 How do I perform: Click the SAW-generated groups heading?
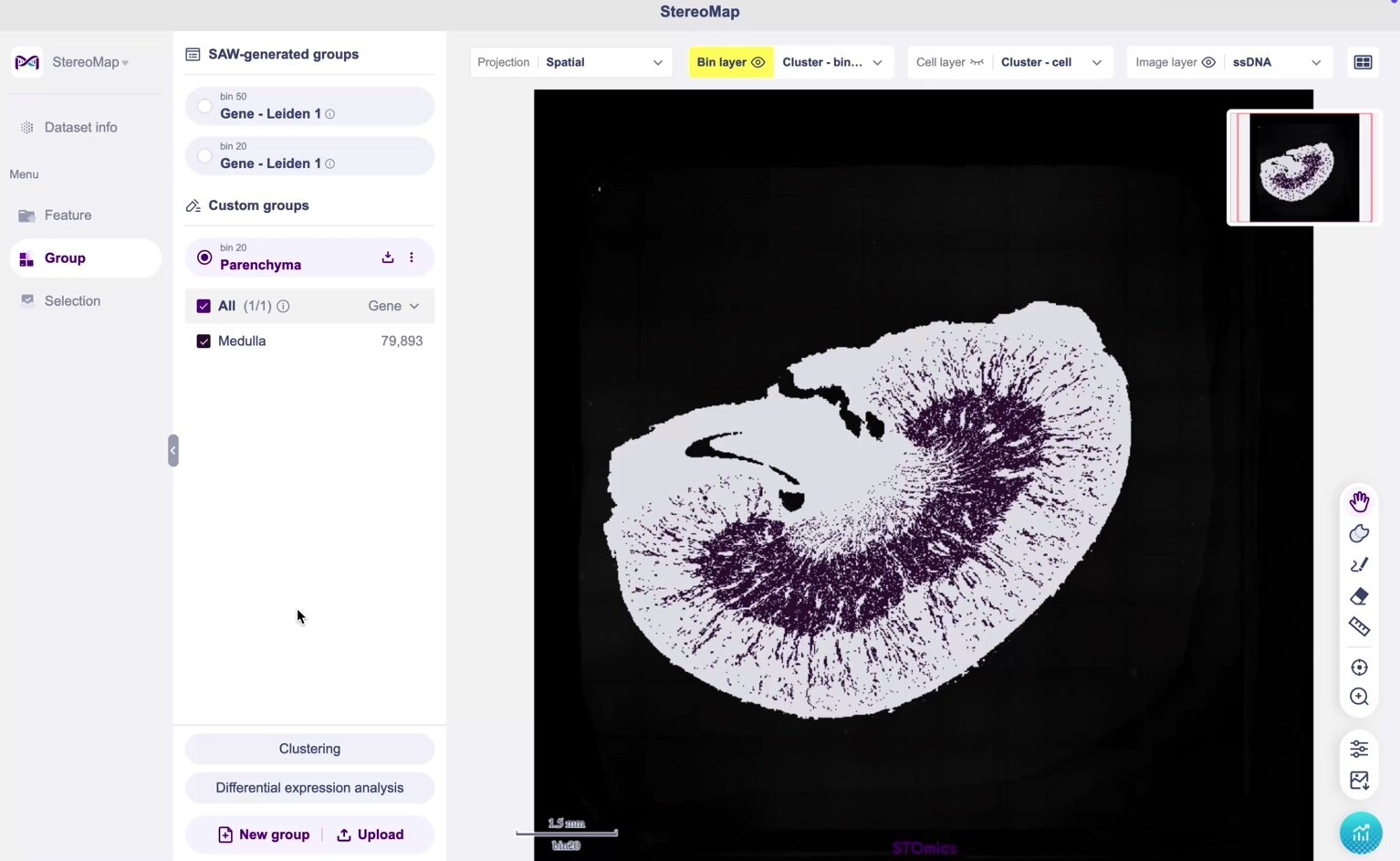pos(283,54)
